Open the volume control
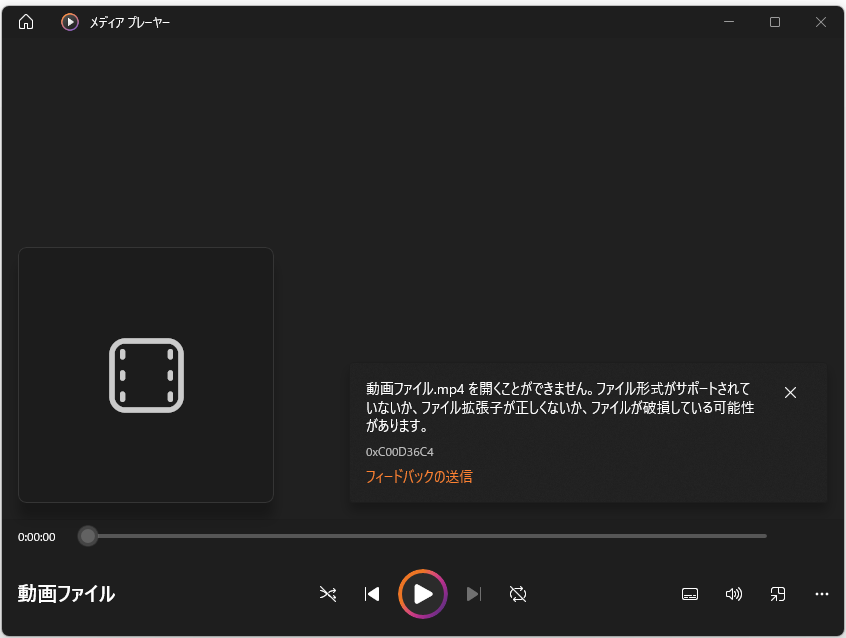Image resolution: width=846 pixels, height=638 pixels. click(x=733, y=594)
